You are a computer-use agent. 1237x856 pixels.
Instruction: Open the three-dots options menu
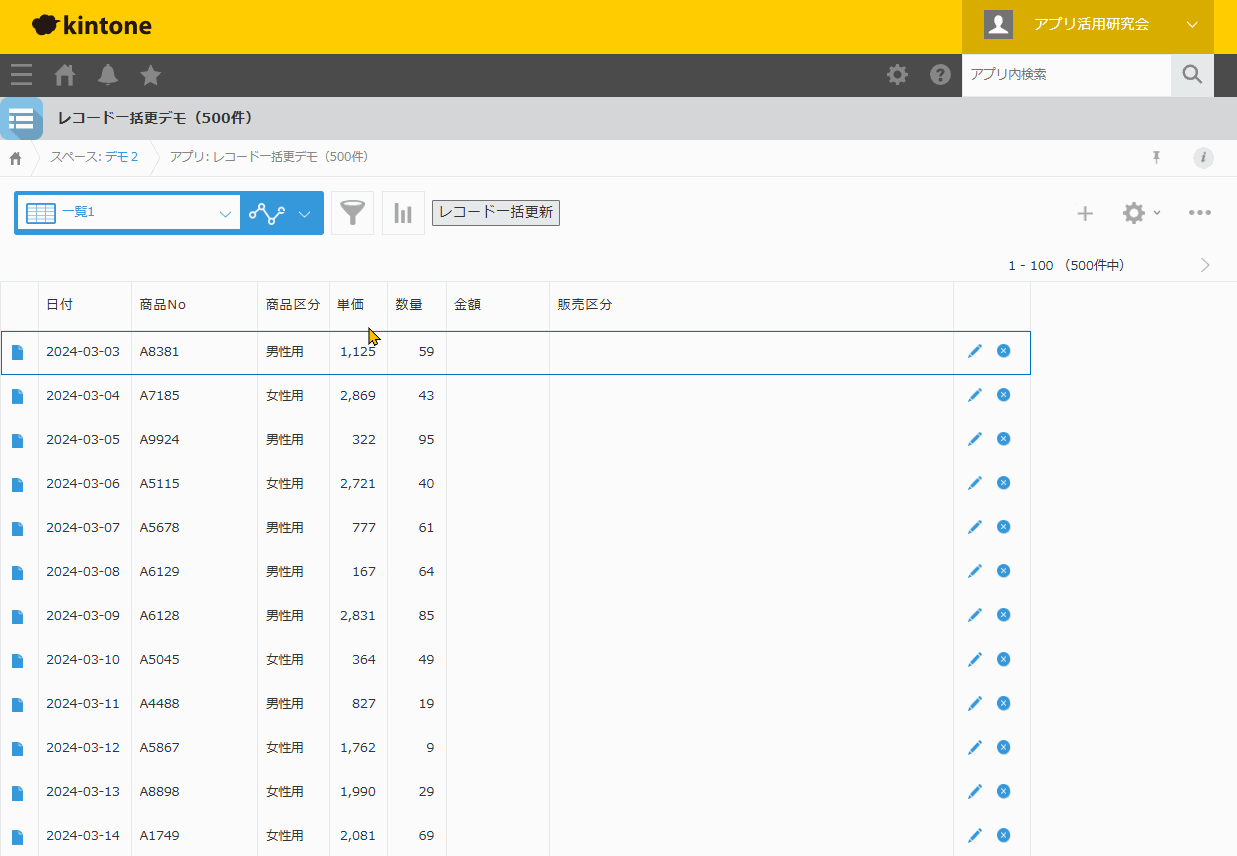[x=1200, y=213]
